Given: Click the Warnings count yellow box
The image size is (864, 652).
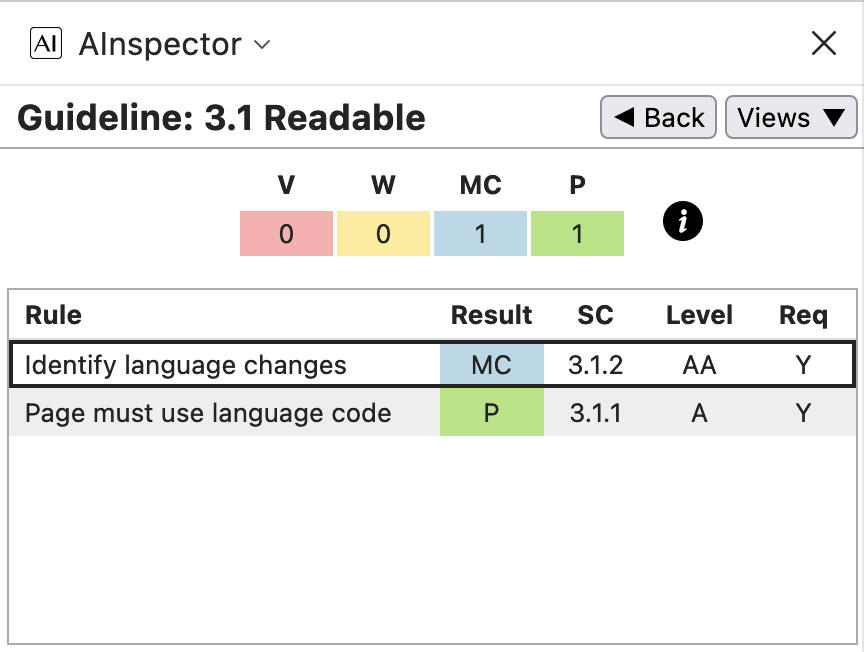Looking at the screenshot, I should (x=383, y=234).
